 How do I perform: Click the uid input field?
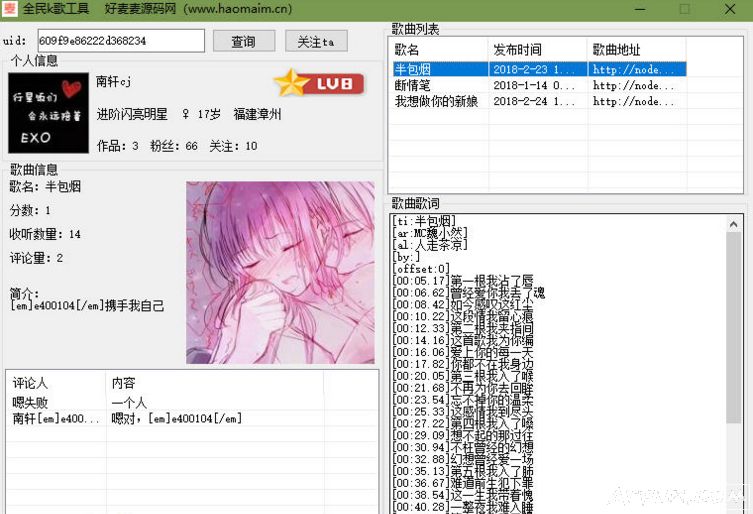[121, 41]
